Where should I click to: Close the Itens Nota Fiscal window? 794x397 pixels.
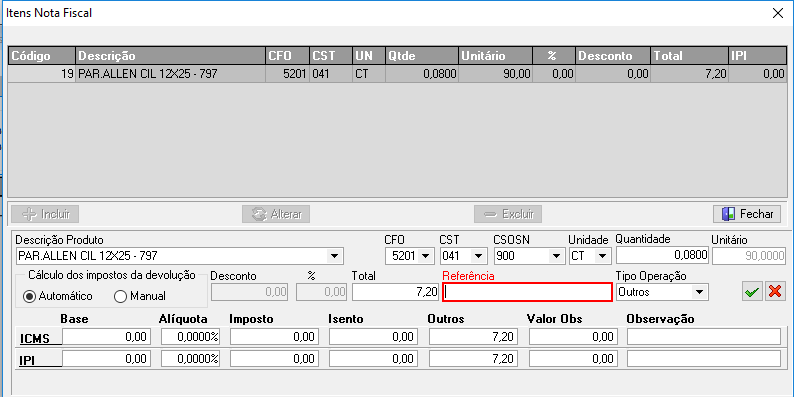point(778,13)
